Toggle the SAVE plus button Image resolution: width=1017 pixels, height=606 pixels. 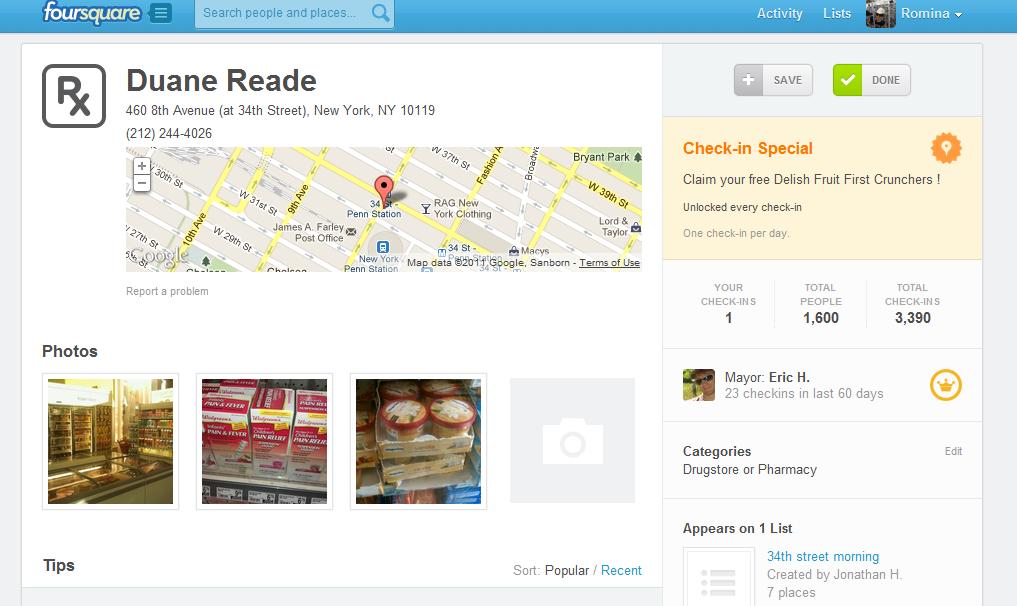[x=773, y=80]
